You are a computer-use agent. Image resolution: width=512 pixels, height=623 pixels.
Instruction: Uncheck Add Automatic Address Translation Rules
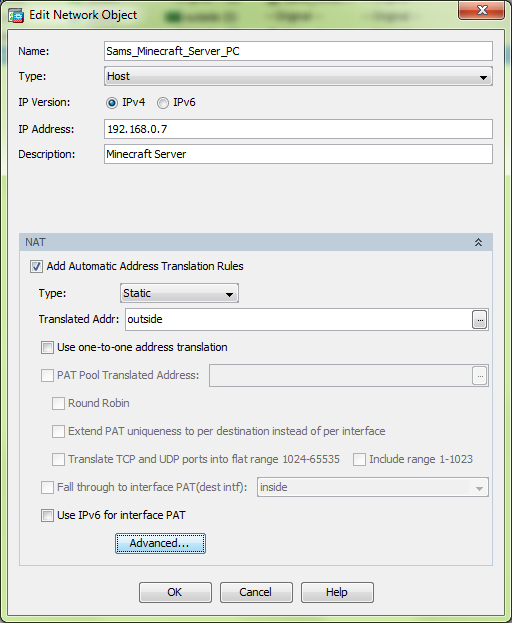point(36,266)
